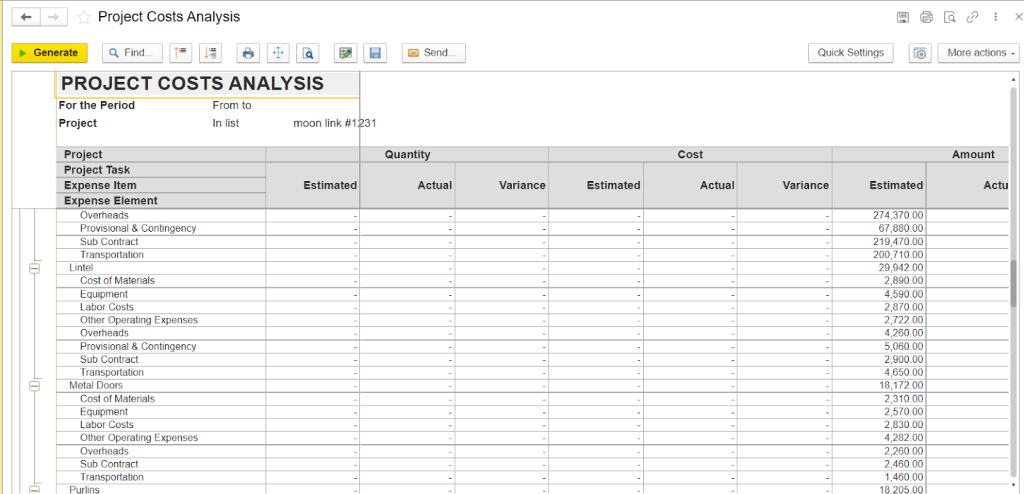Image resolution: width=1024 pixels, height=494 pixels.
Task: Open the Find... search button
Action: point(133,53)
